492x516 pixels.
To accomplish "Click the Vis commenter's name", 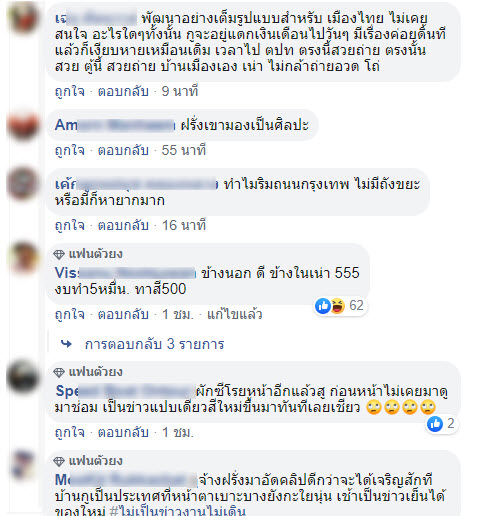I will [125, 273].
